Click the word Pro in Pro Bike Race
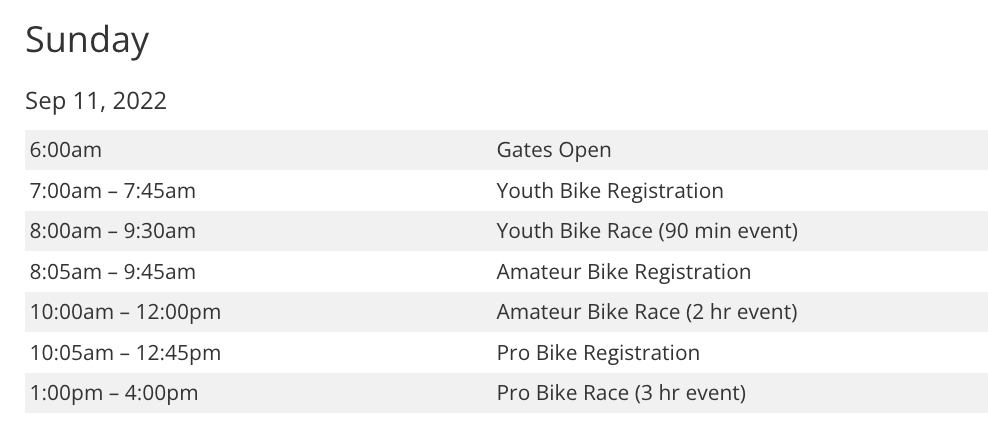988x438 pixels. click(x=512, y=393)
